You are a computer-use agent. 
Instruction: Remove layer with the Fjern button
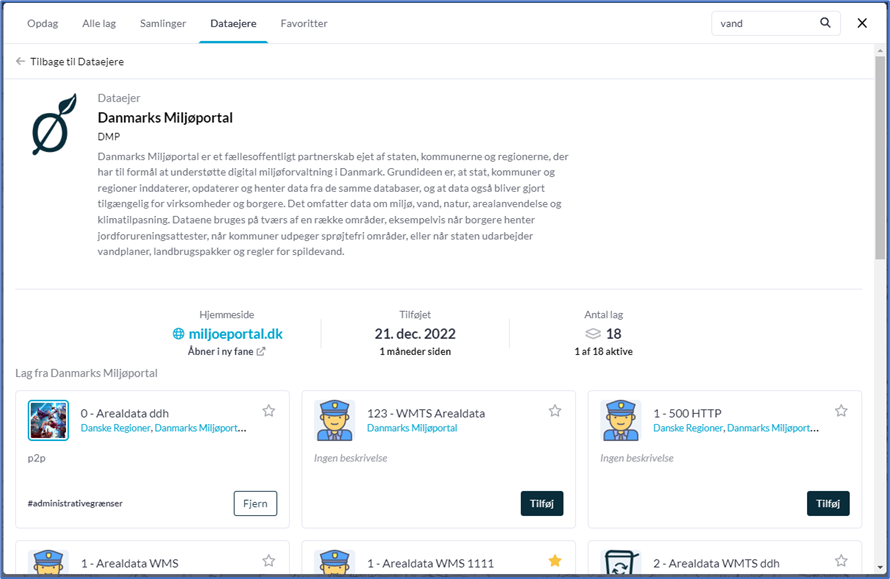click(255, 504)
